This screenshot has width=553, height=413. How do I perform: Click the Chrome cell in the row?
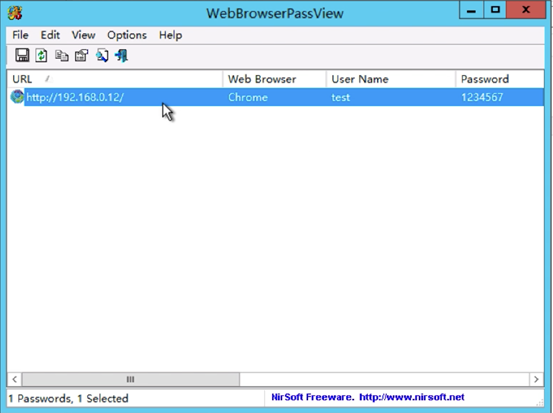click(x=248, y=97)
